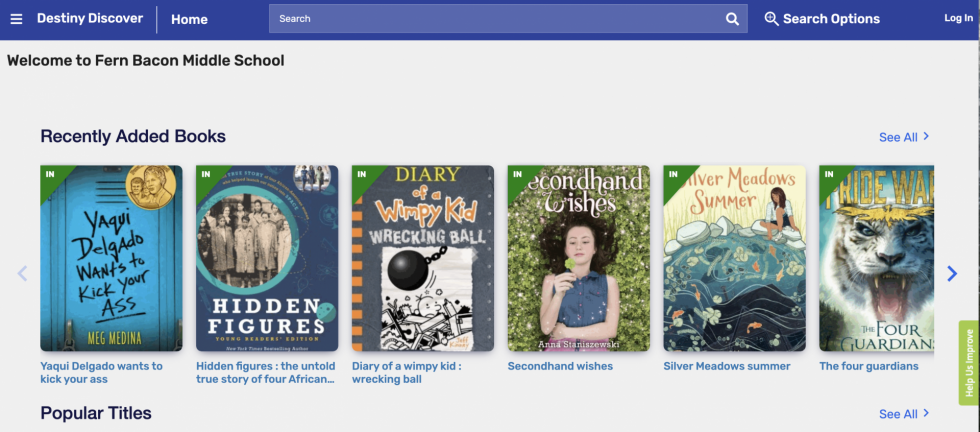The height and width of the screenshot is (432, 980).
Task: Click the 'Recently Added Books' heading
Action: coord(133,136)
